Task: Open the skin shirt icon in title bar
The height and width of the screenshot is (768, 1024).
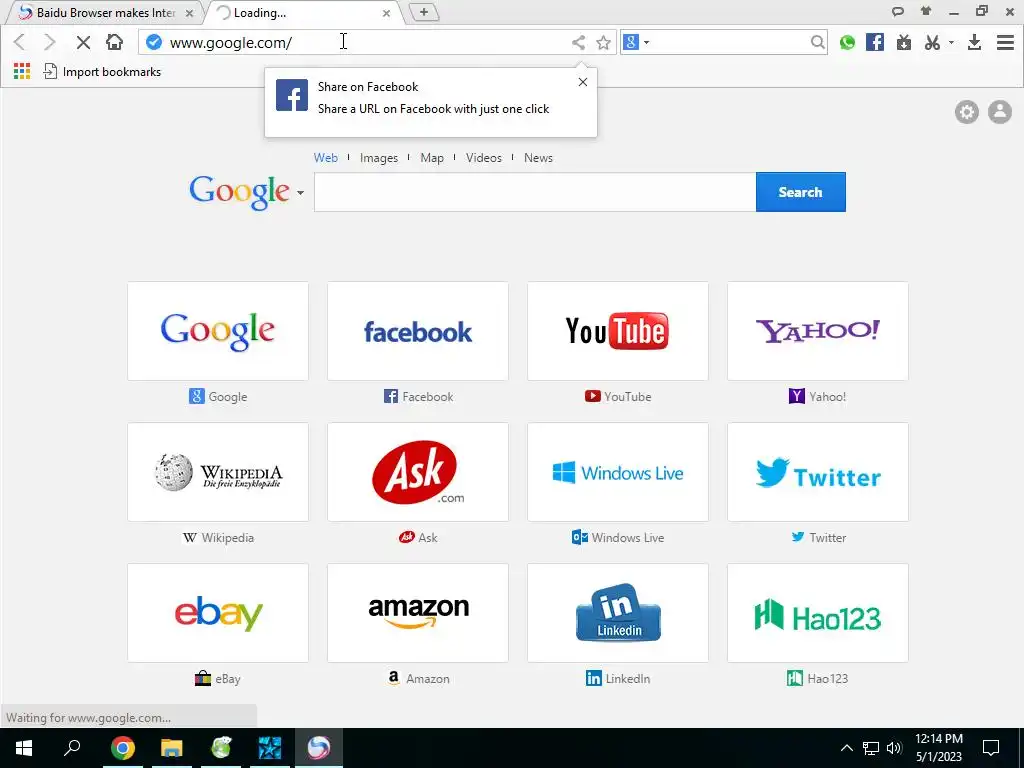Action: tap(925, 10)
